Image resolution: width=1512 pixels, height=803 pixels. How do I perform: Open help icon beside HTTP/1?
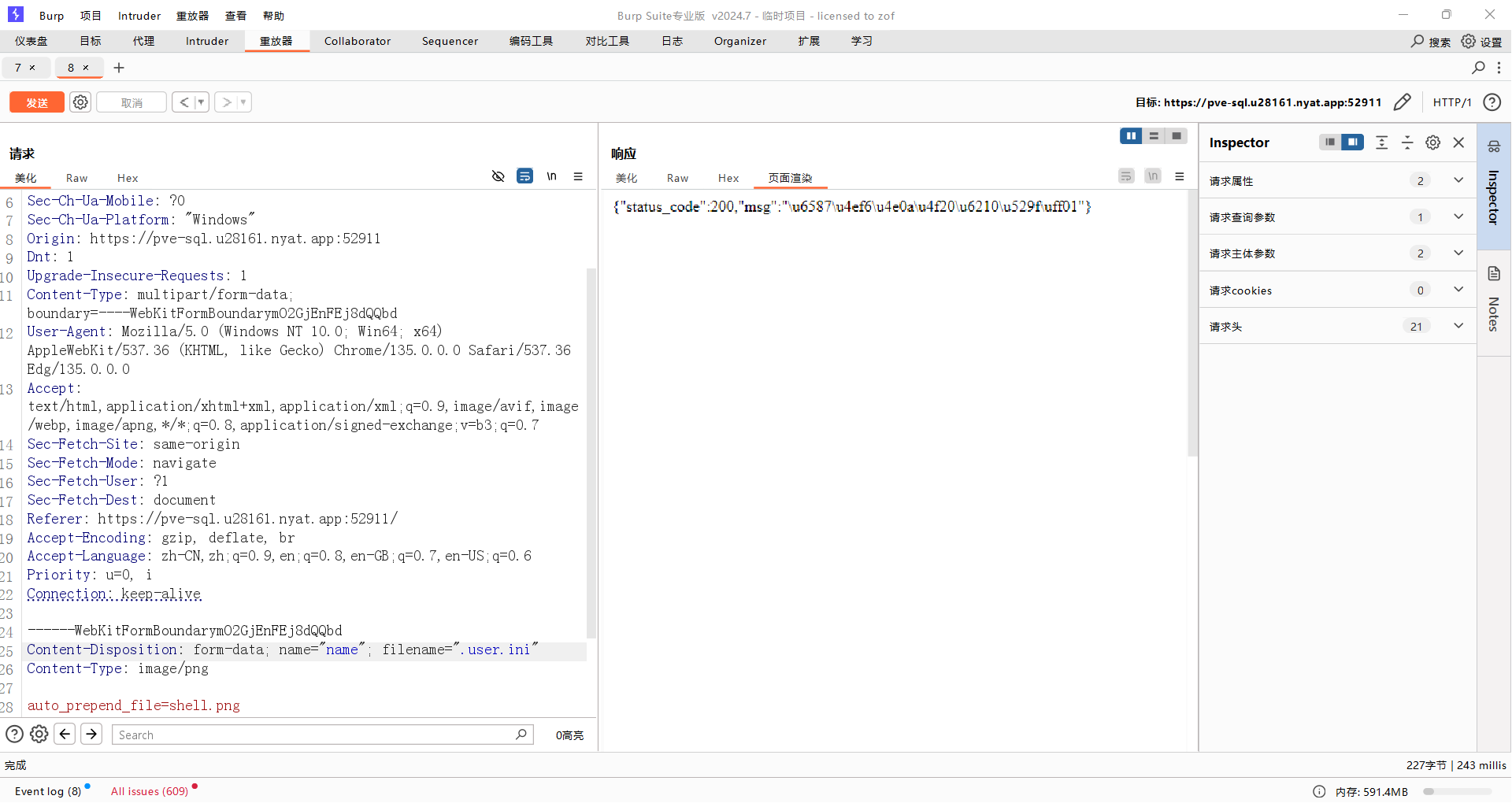pos(1492,102)
